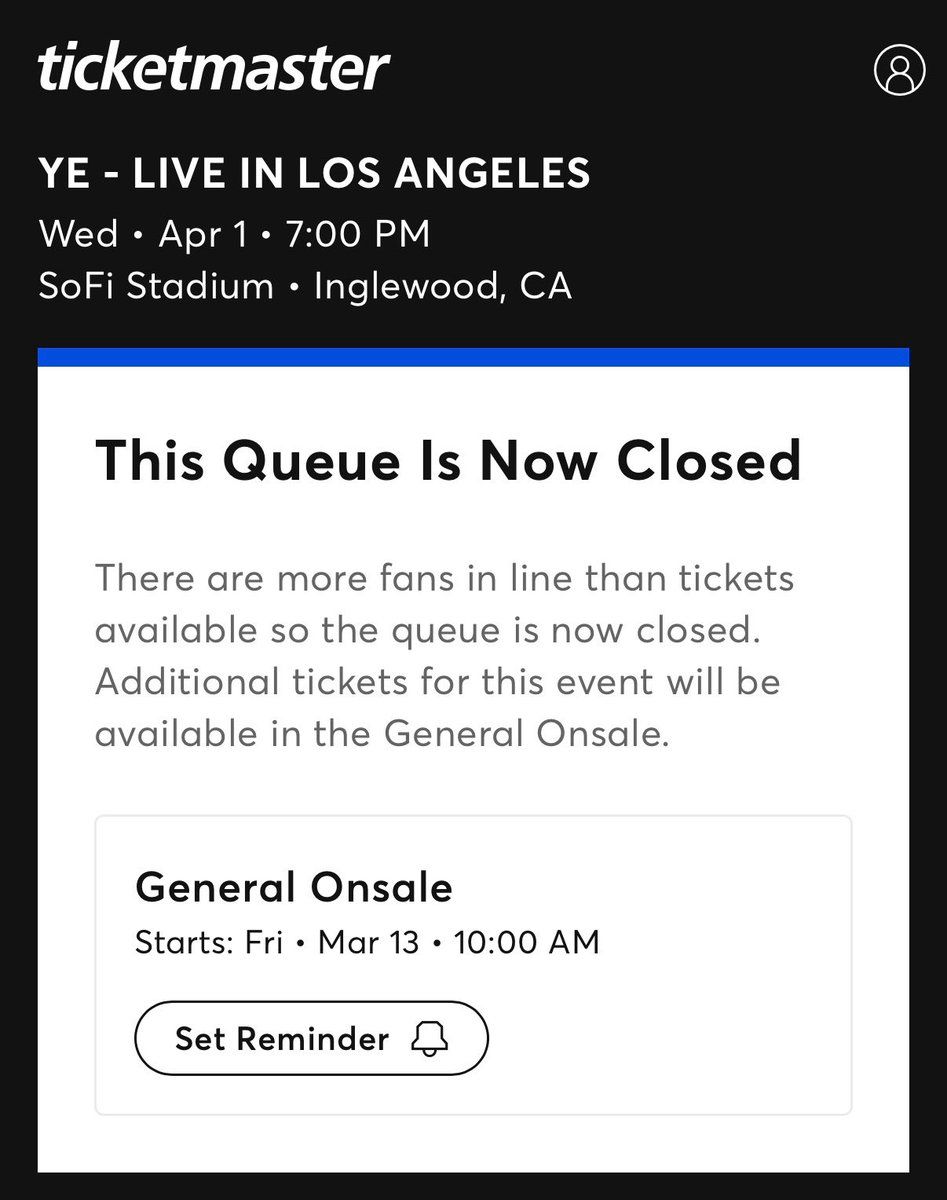Image resolution: width=947 pixels, height=1200 pixels.
Task: Click the This Queue Is Now Closed heading
Action: [448, 462]
